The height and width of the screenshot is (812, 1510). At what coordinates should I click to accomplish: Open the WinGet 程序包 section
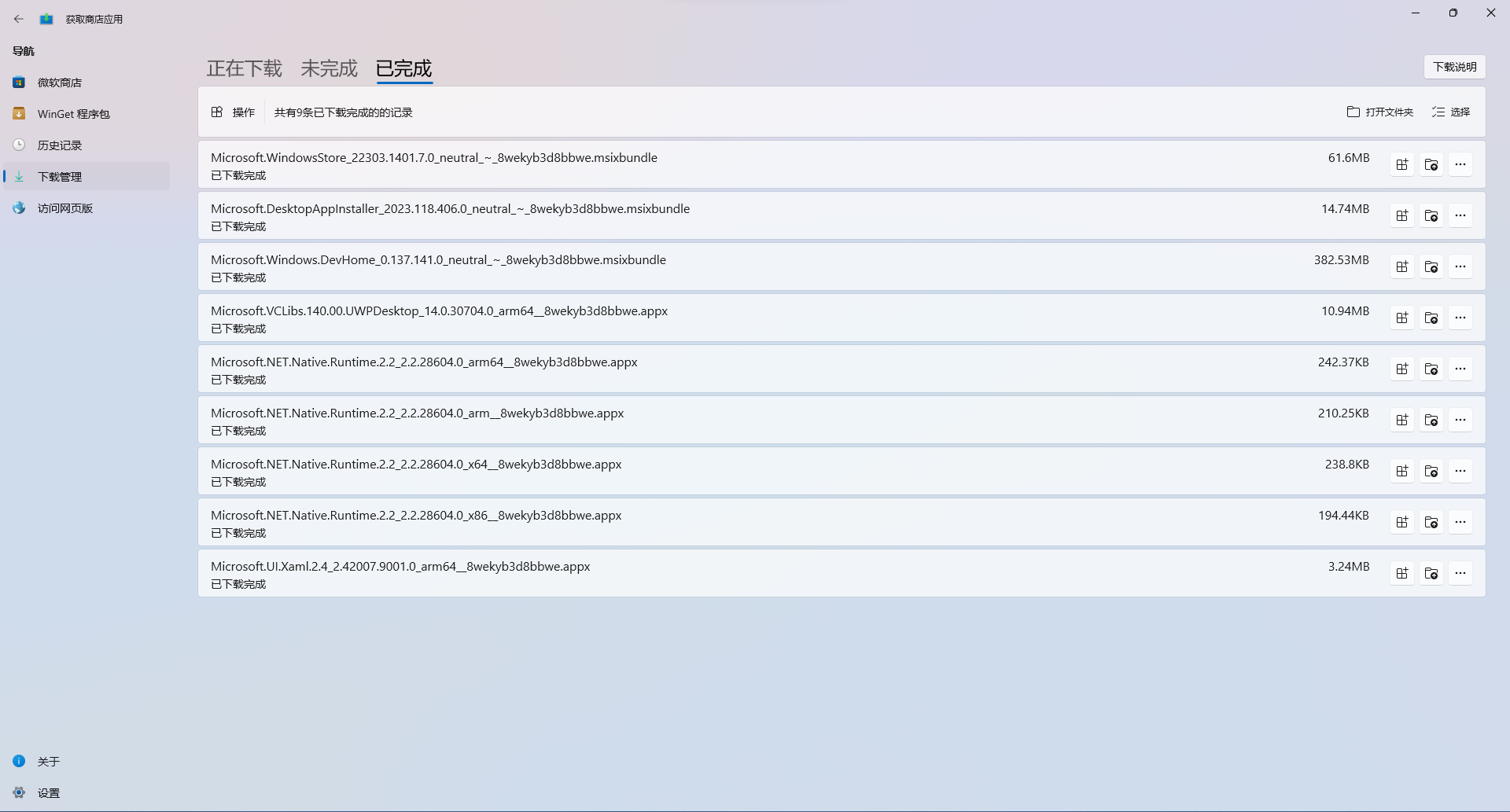coord(73,113)
